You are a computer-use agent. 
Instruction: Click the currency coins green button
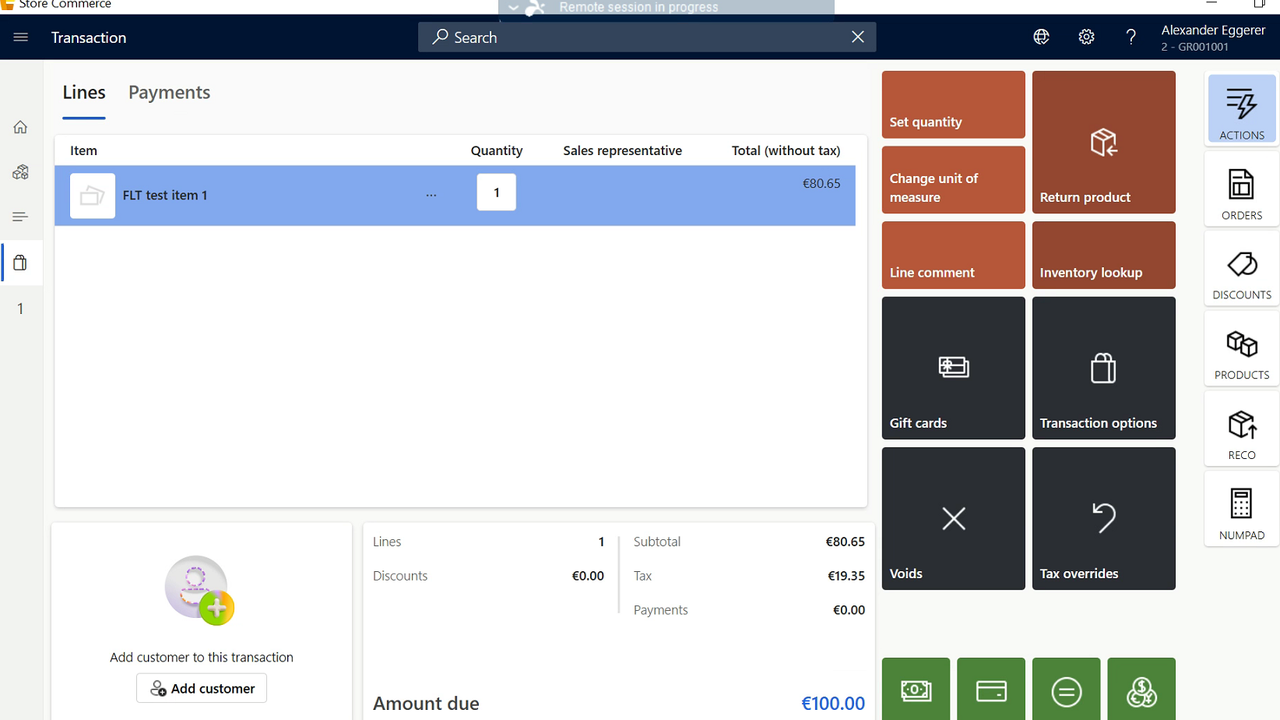pyautogui.click(x=1141, y=689)
